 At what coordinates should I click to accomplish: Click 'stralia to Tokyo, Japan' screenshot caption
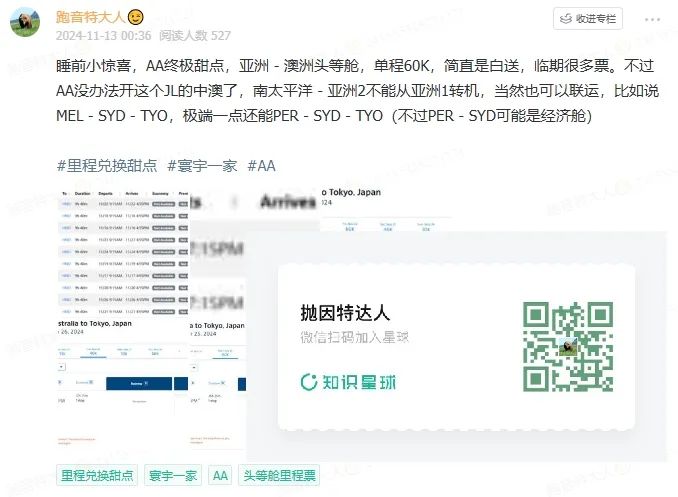(x=95, y=324)
